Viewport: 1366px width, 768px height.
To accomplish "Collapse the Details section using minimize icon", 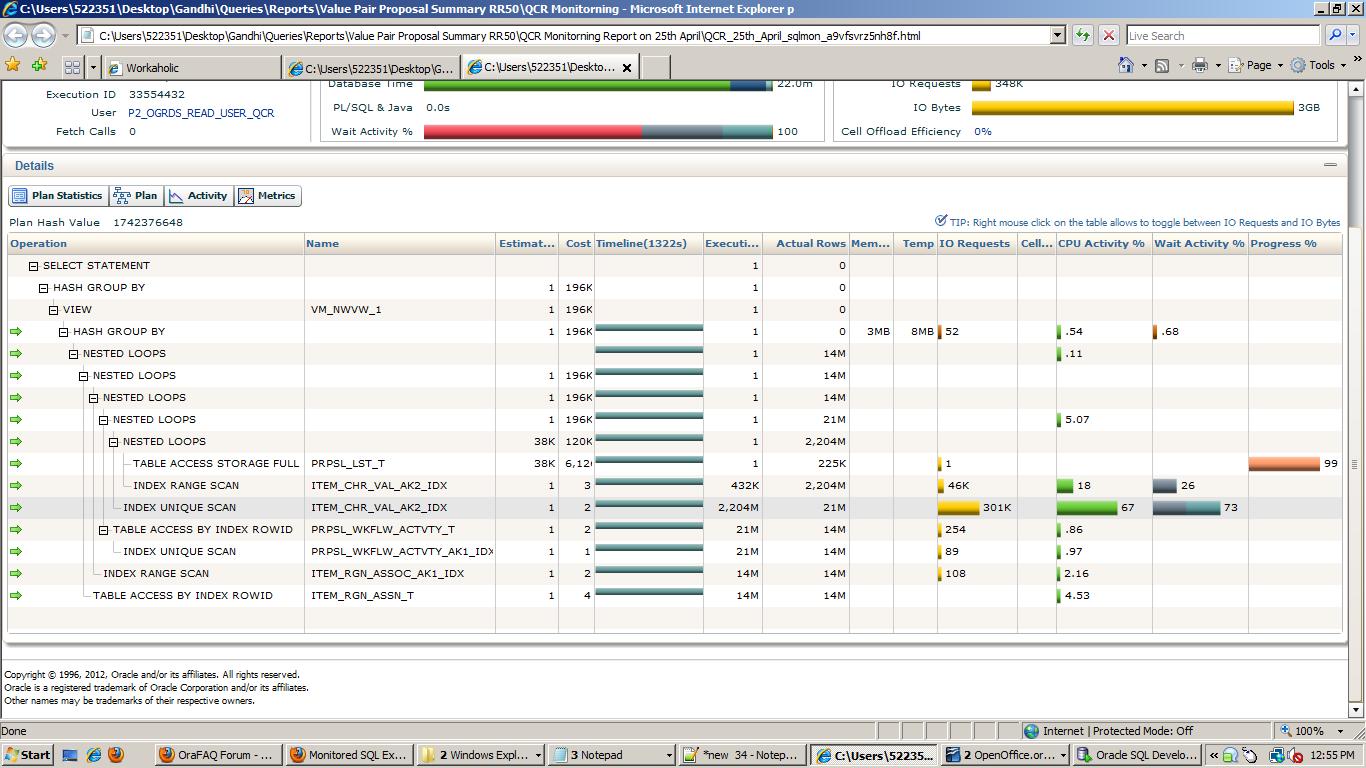I will 1330,165.
